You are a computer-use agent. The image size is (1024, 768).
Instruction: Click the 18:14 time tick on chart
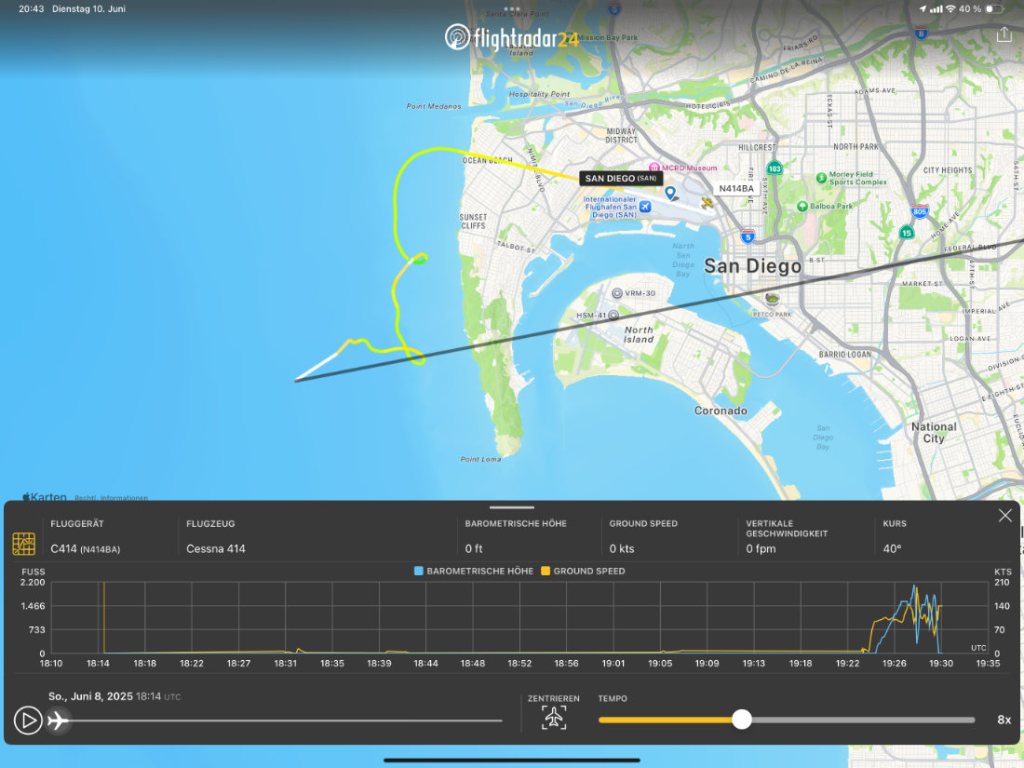pos(98,663)
